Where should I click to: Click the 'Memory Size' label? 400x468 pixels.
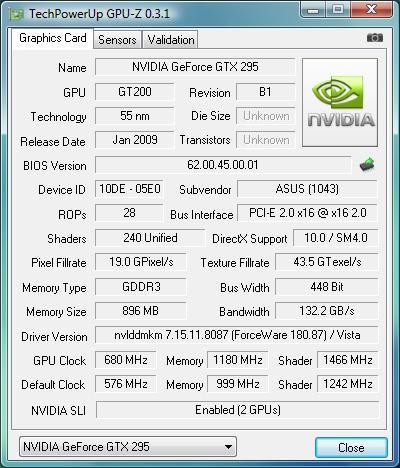[56, 312]
